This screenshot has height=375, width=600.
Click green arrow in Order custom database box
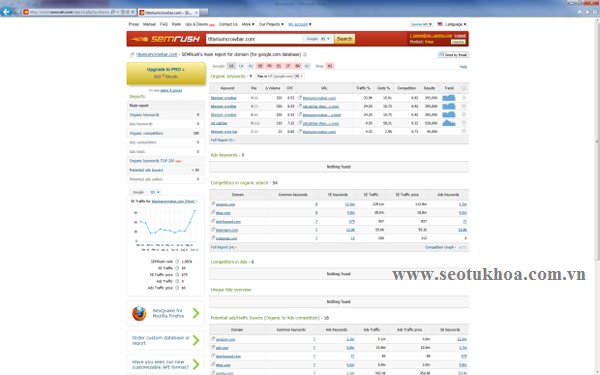[196, 340]
